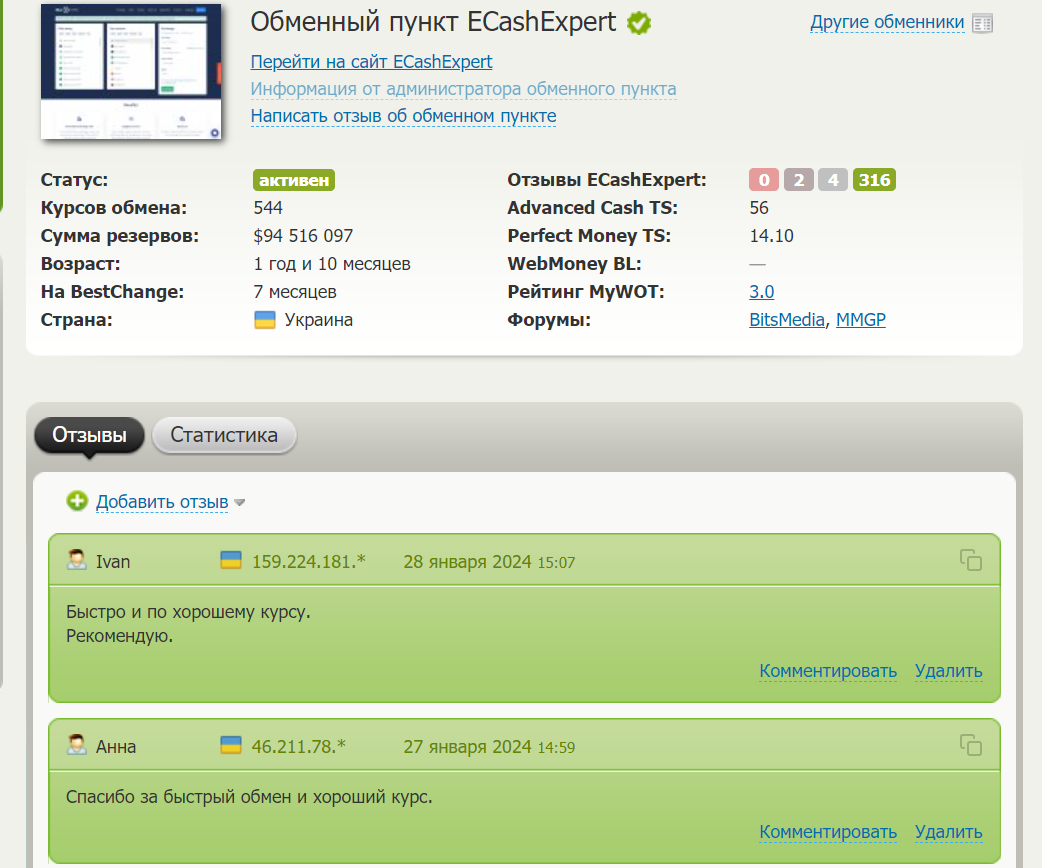Click the IP address 159.224.181.*
This screenshot has height=868, width=1042.
click(309, 562)
